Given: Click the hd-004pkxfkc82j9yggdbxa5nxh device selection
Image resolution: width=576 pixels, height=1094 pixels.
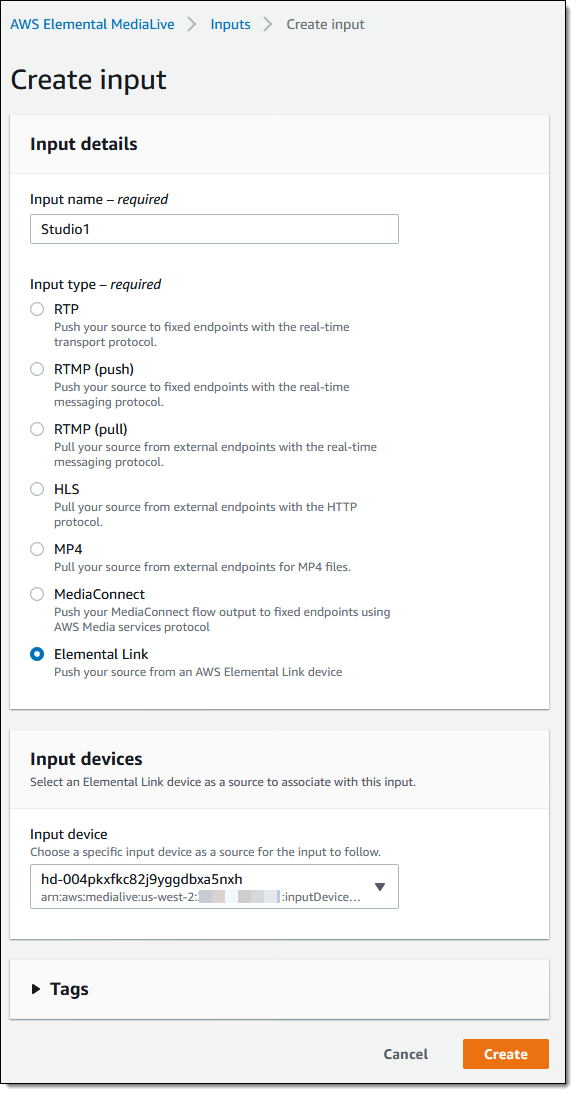Looking at the screenshot, I should point(214,887).
